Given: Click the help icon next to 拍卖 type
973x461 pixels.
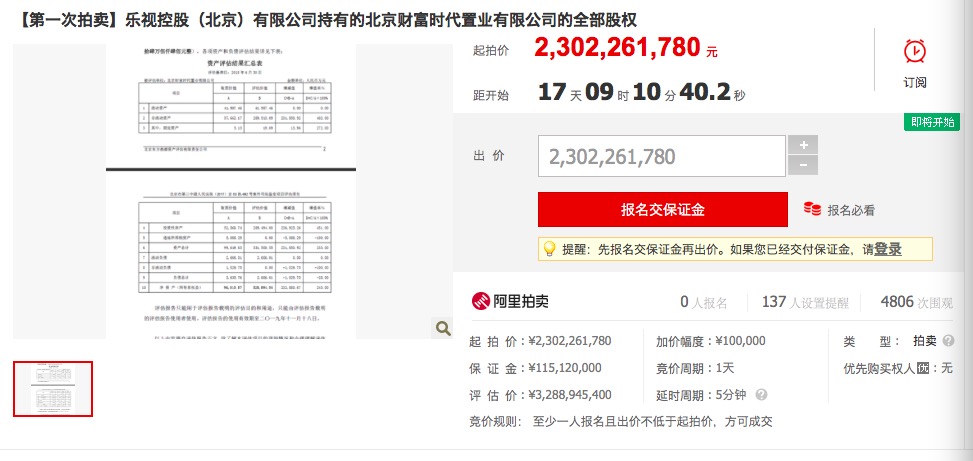Looking at the screenshot, I should point(948,341).
